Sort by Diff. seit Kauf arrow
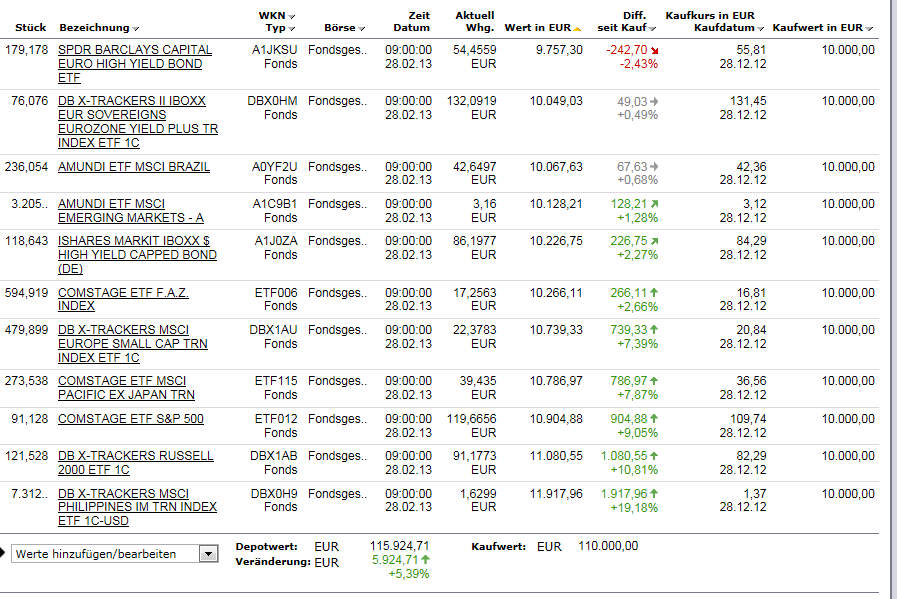This screenshot has width=897, height=599. (x=653, y=29)
